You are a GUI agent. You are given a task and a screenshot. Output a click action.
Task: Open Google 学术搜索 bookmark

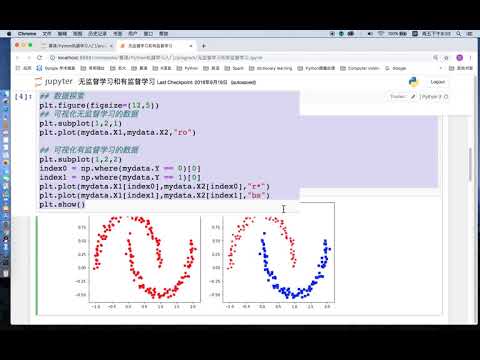pos(56,68)
